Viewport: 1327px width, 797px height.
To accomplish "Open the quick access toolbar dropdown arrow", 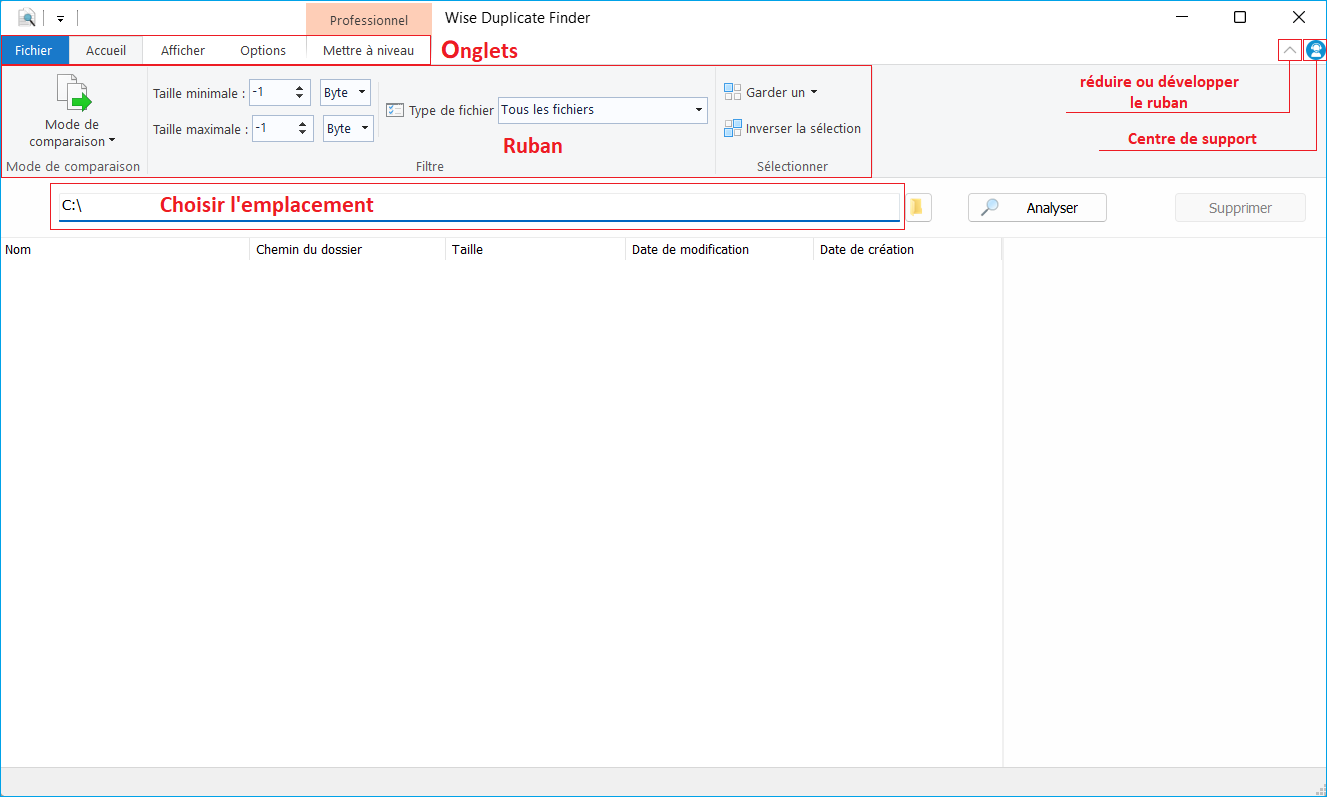I will click(60, 18).
